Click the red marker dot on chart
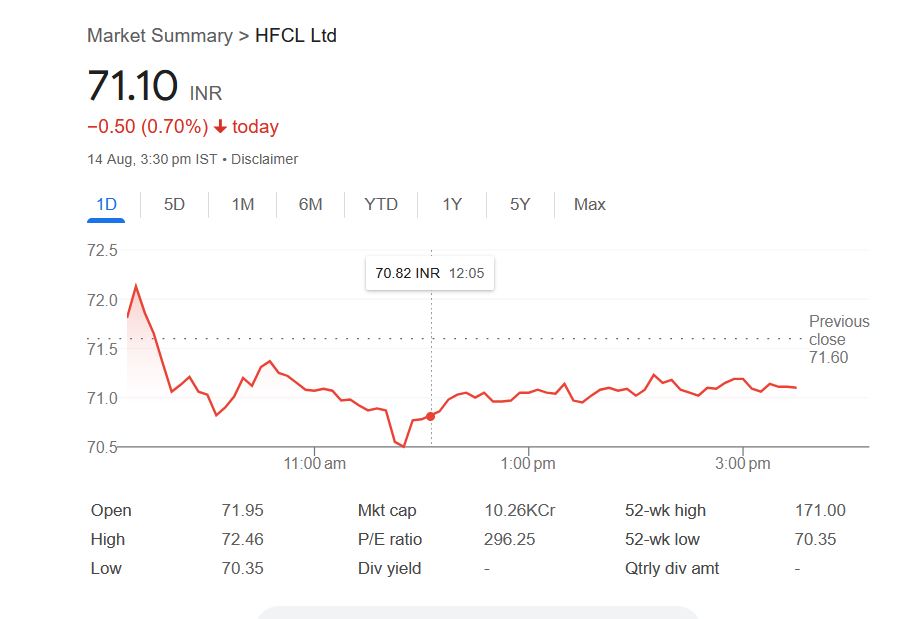The image size is (919, 619). click(431, 416)
